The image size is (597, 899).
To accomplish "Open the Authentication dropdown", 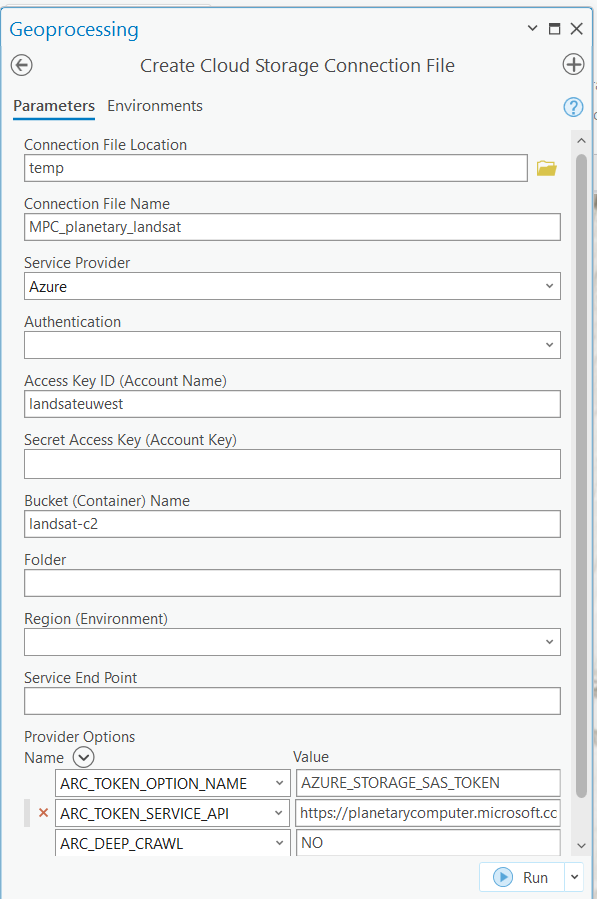I will pyautogui.click(x=550, y=345).
